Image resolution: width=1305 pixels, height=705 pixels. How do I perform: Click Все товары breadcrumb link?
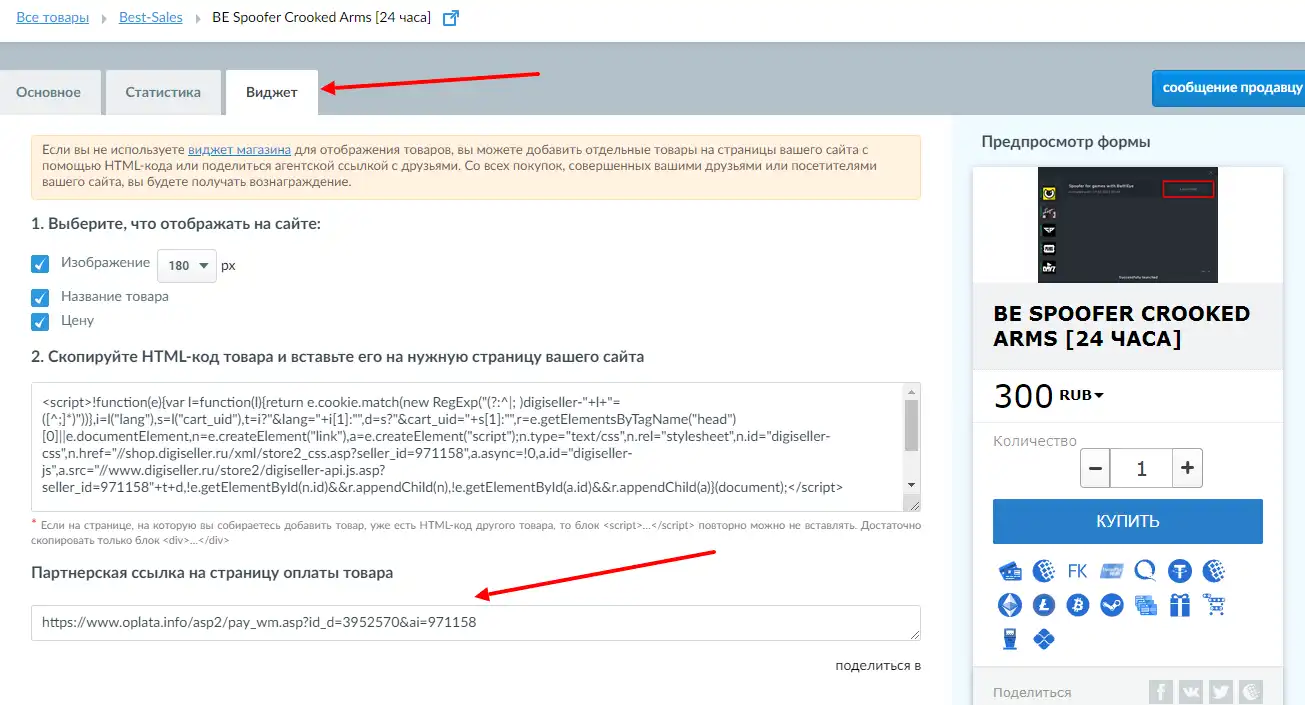point(53,18)
